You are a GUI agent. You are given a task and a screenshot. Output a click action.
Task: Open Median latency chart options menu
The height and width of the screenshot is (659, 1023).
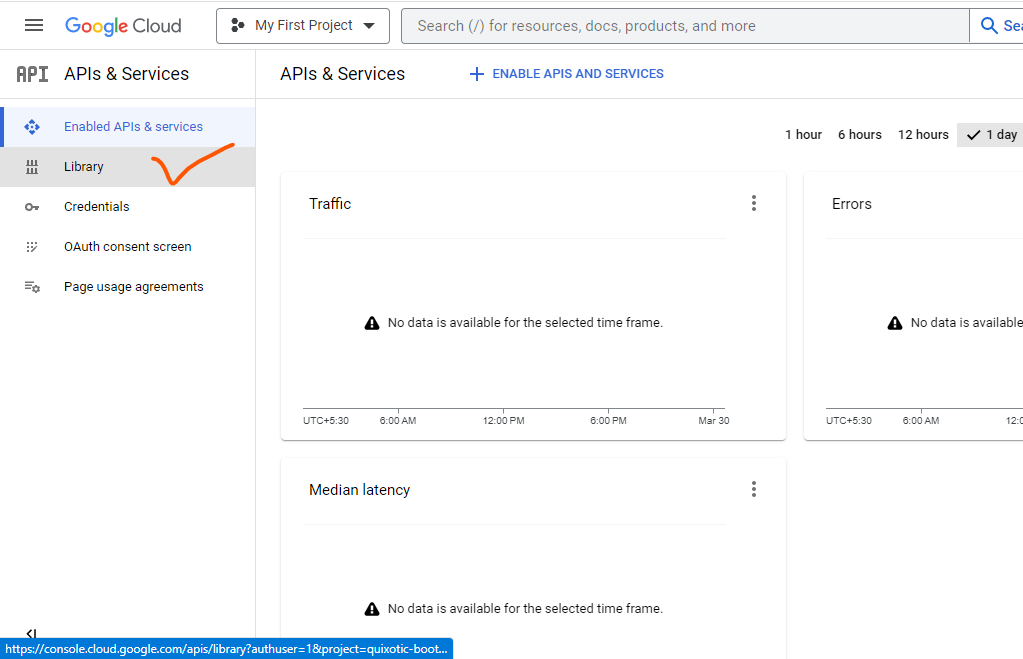click(x=754, y=489)
